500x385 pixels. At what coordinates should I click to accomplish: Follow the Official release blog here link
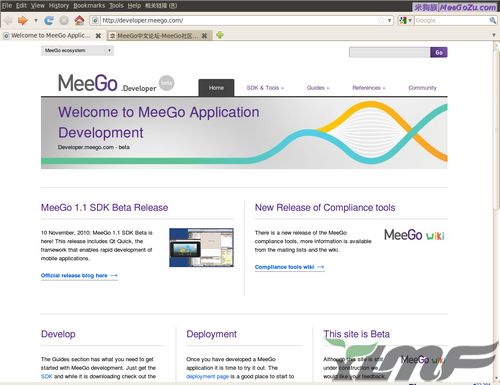click(79, 276)
